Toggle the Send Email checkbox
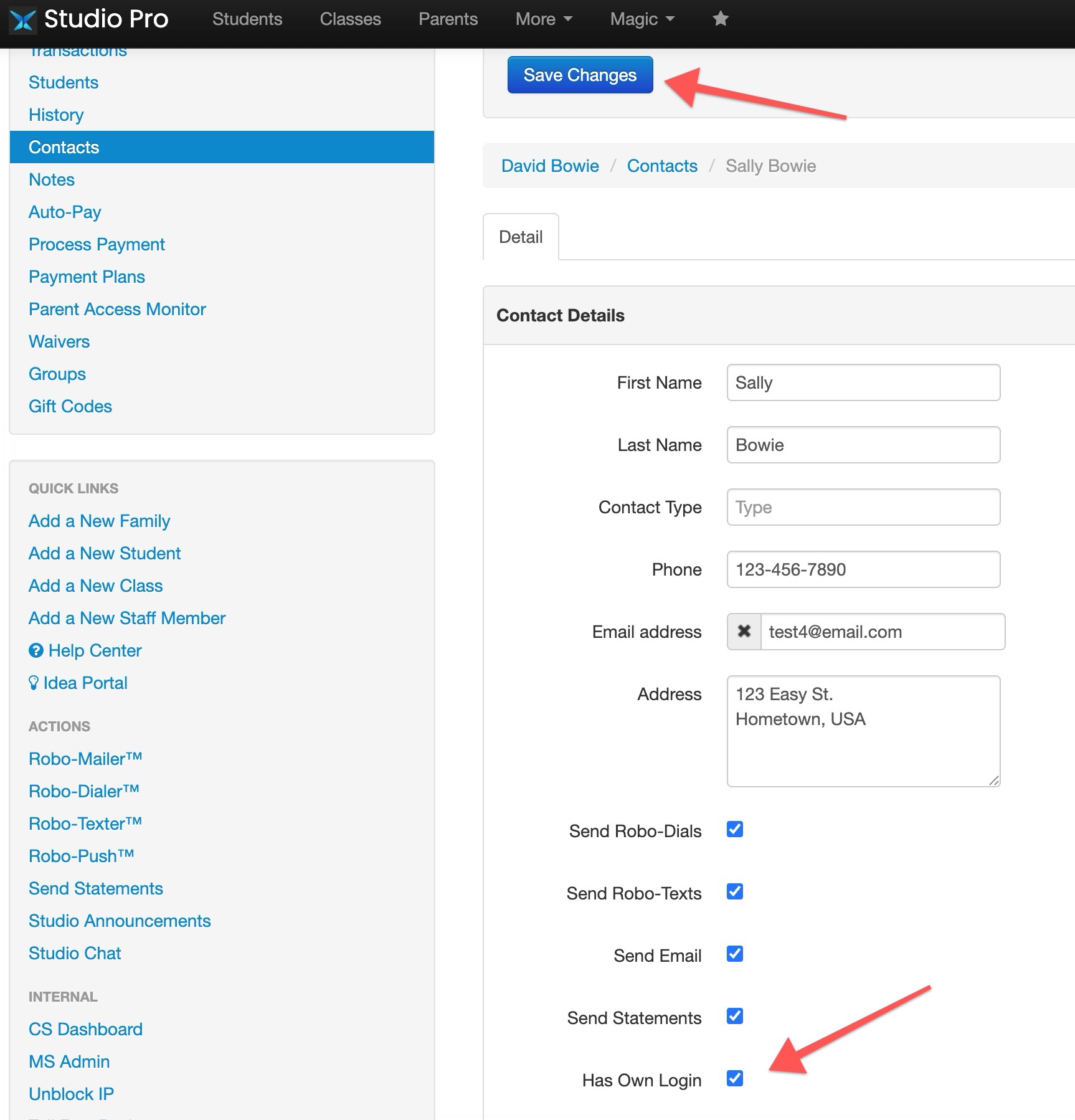Image resolution: width=1075 pixels, height=1120 pixels. pos(734,954)
